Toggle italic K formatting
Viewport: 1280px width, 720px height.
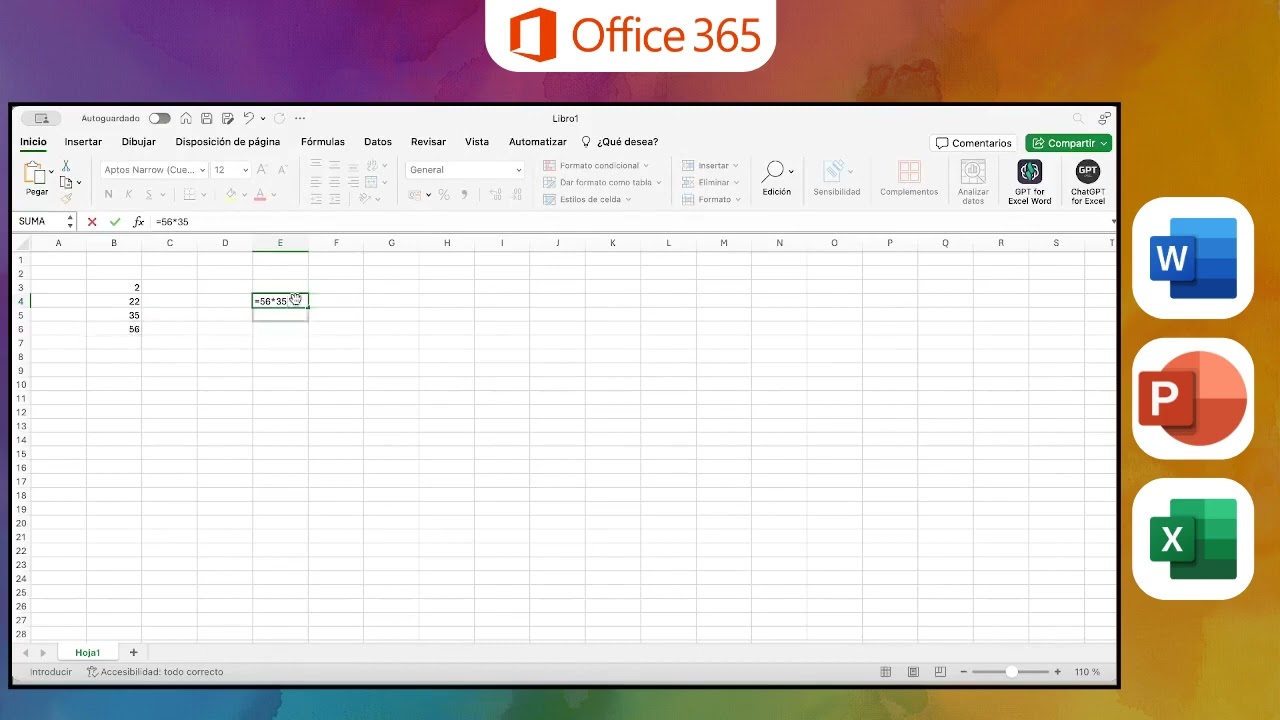[x=128, y=194]
